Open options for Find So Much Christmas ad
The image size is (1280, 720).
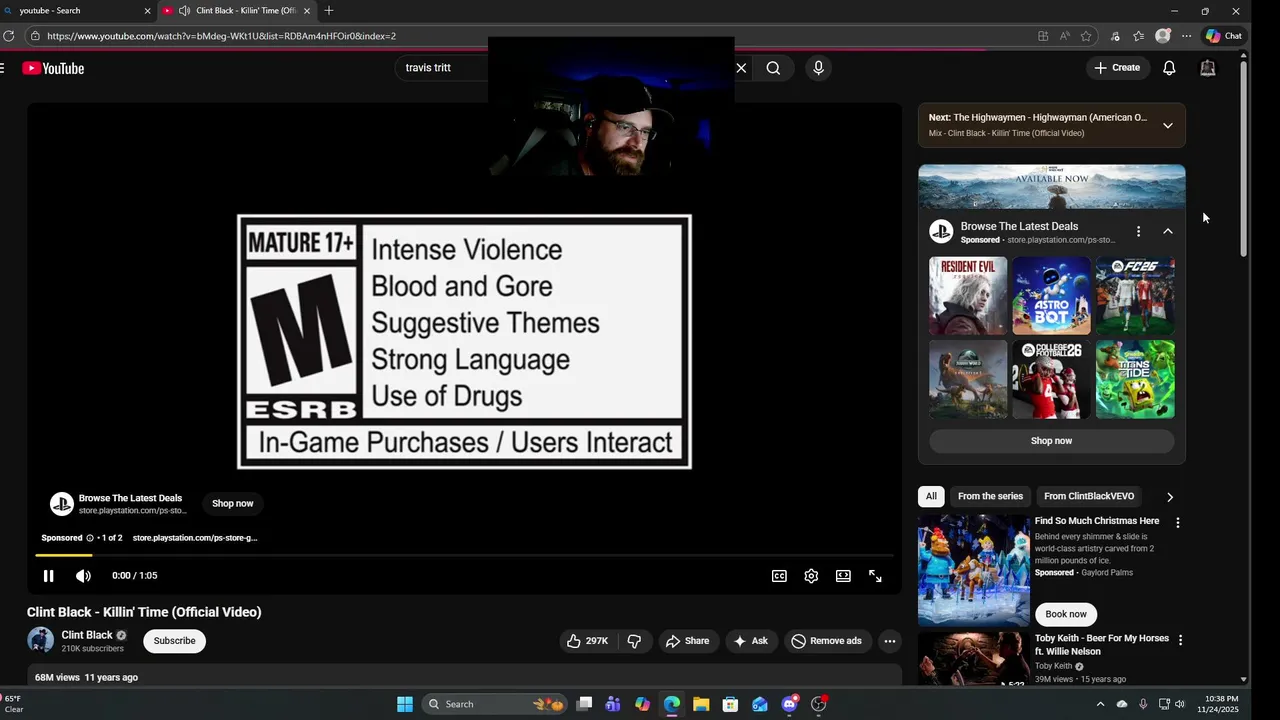[x=1178, y=522]
